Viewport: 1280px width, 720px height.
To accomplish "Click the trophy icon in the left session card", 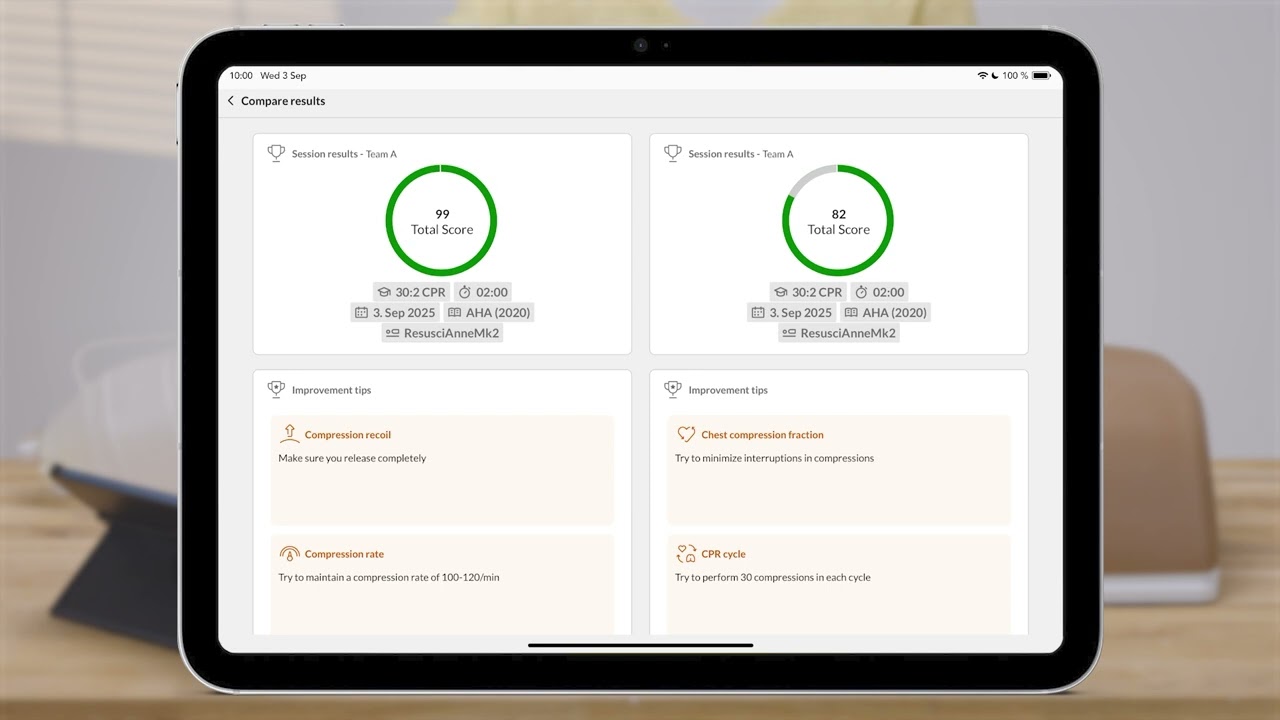I will point(276,153).
